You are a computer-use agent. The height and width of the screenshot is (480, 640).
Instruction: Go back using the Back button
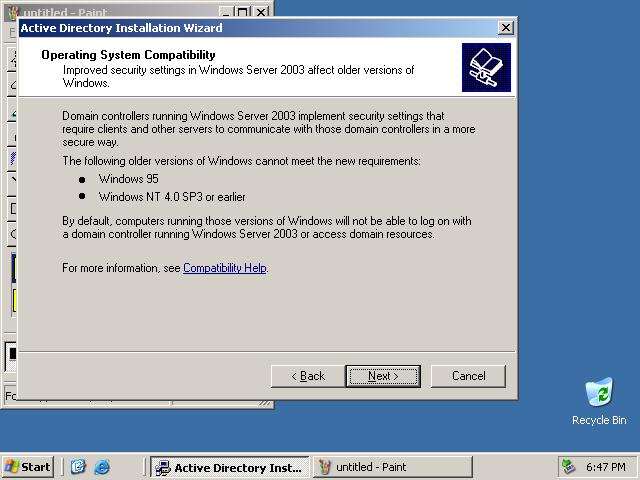click(x=308, y=376)
